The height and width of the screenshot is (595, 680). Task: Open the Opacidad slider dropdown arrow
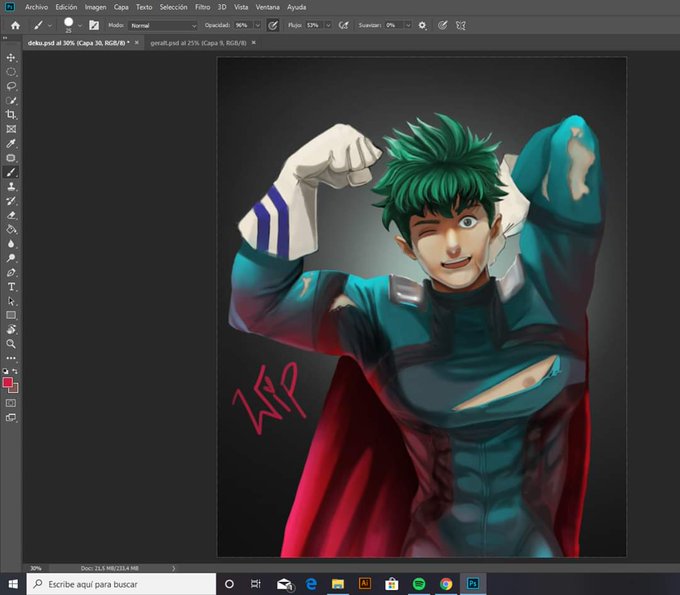point(258,26)
